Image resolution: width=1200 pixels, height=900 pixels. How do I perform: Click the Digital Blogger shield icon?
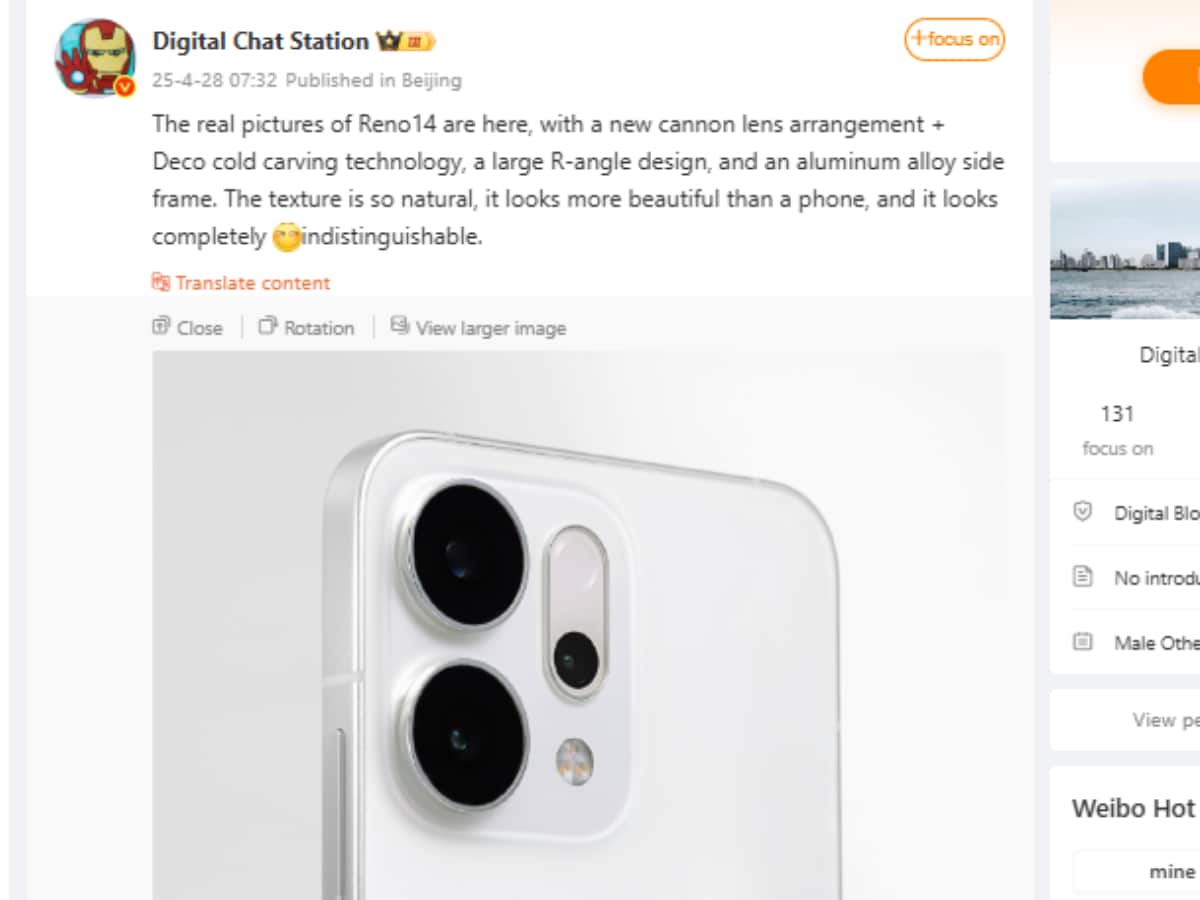click(x=1083, y=512)
